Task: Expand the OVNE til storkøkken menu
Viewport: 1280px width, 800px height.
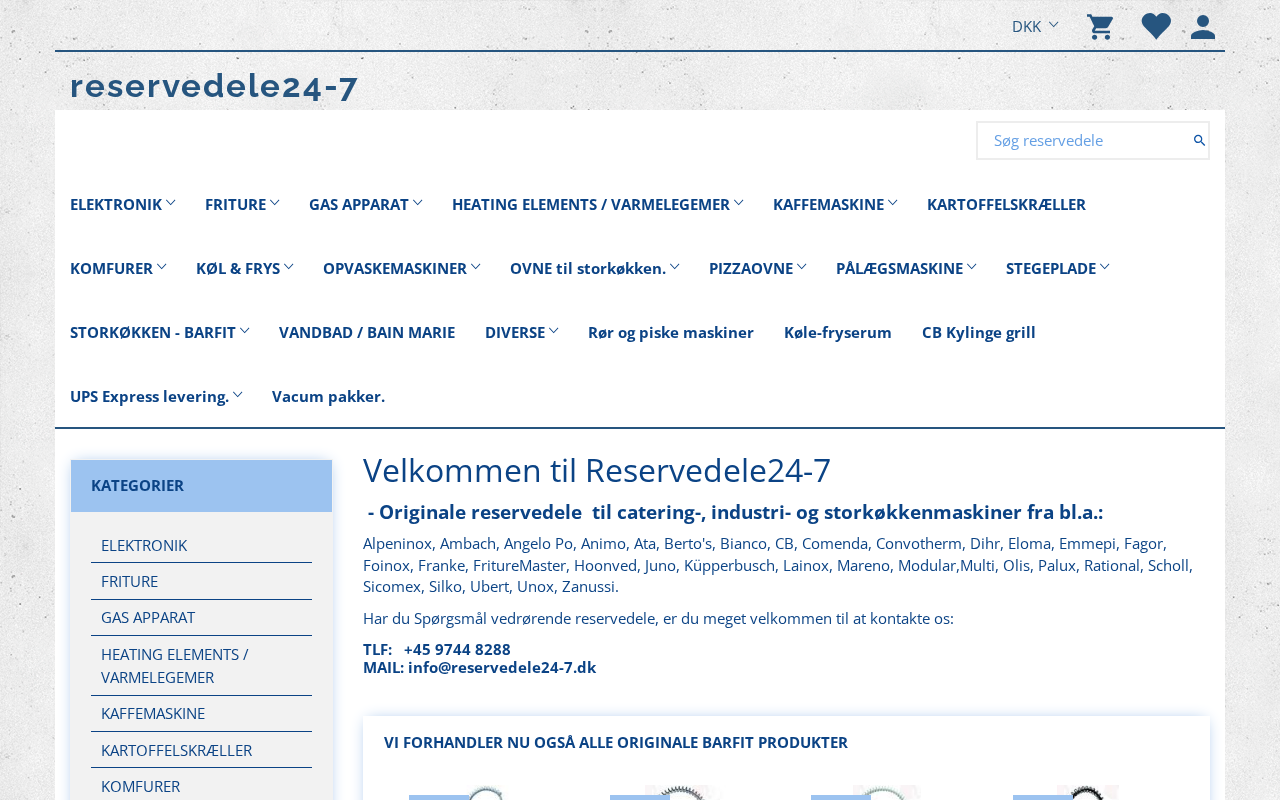Action: click(x=595, y=268)
